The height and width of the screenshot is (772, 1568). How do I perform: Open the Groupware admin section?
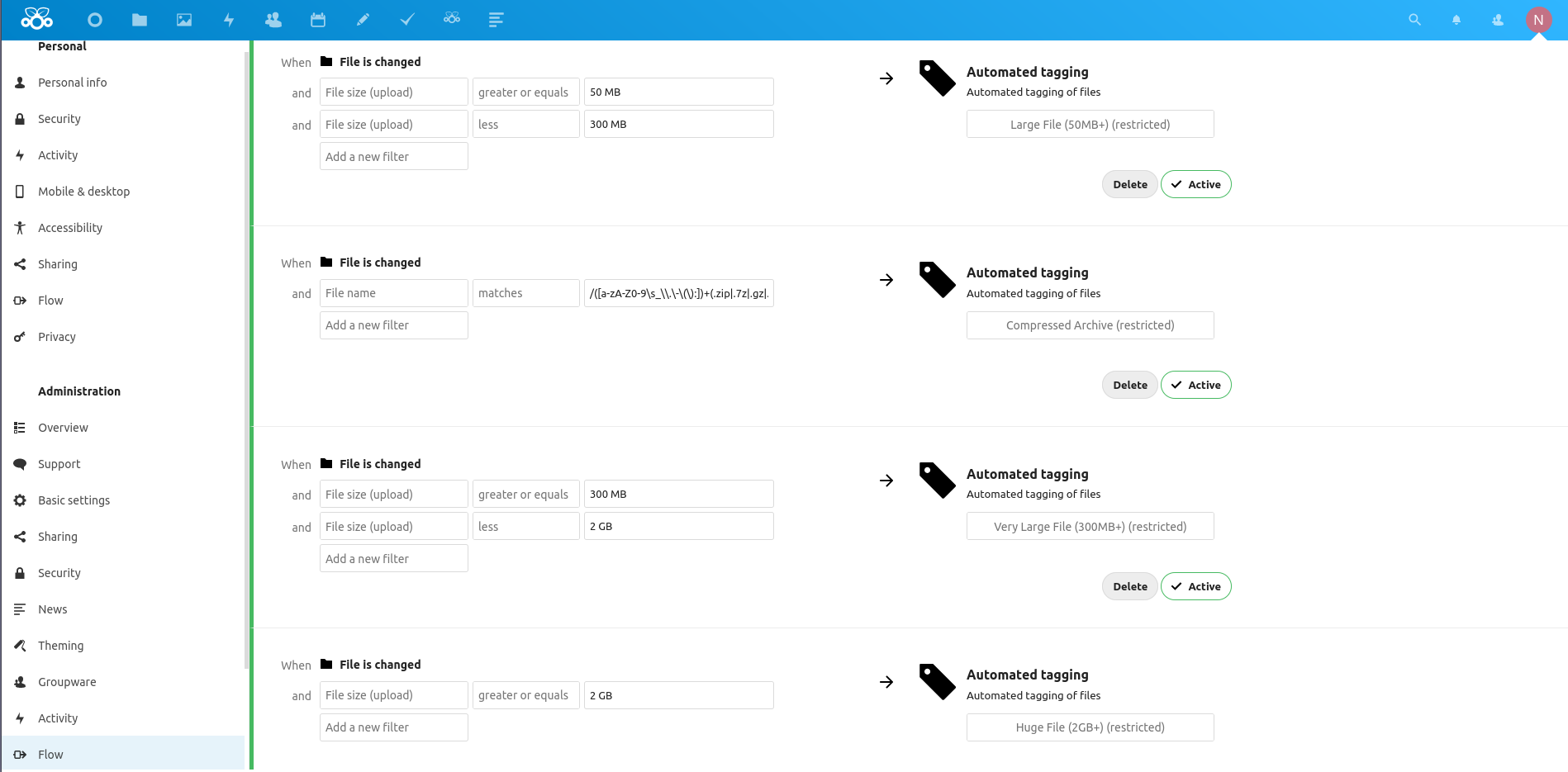[x=66, y=681]
